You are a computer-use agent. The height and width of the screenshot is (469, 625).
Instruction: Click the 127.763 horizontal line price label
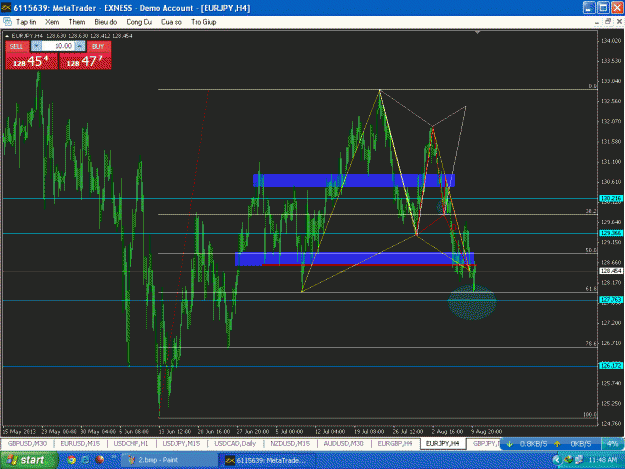(x=611, y=300)
